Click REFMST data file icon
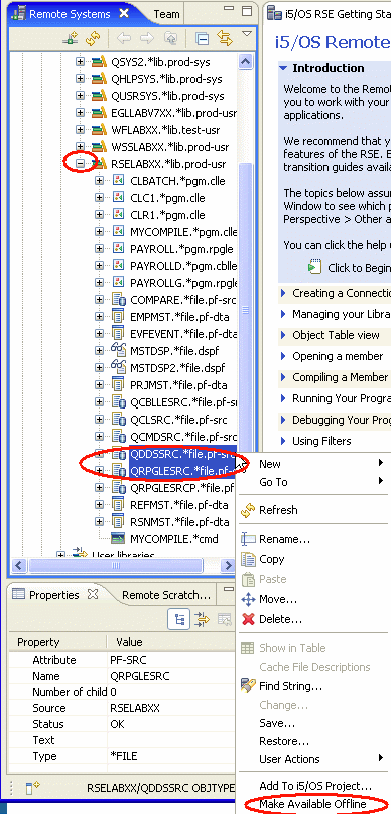The width and height of the screenshot is (391, 814). (x=118, y=504)
